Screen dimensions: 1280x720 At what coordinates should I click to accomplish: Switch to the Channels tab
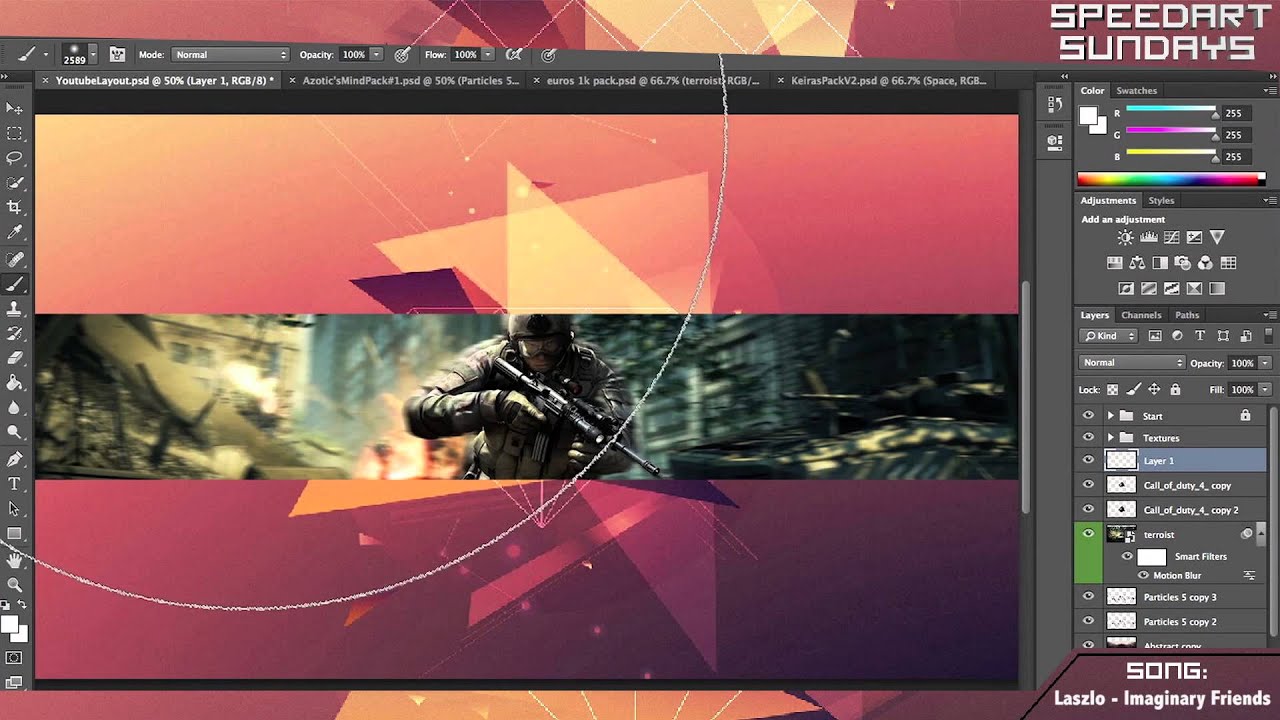(x=1141, y=315)
